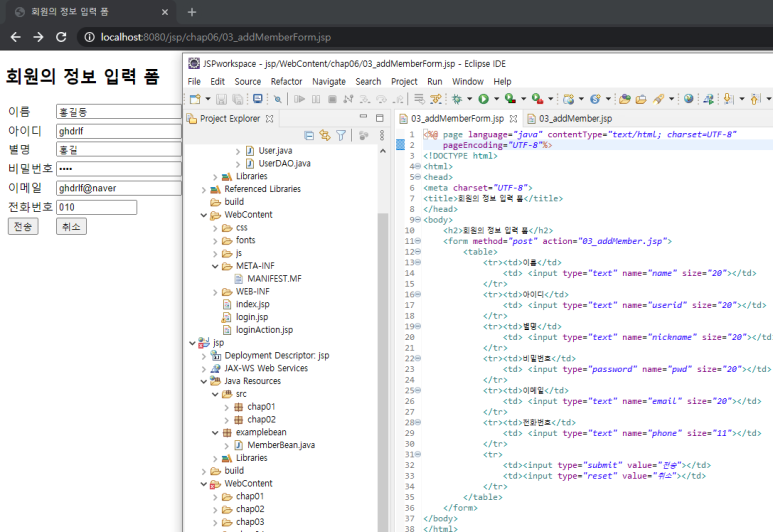Click the Use Step Filters icon

[x=436, y=99]
